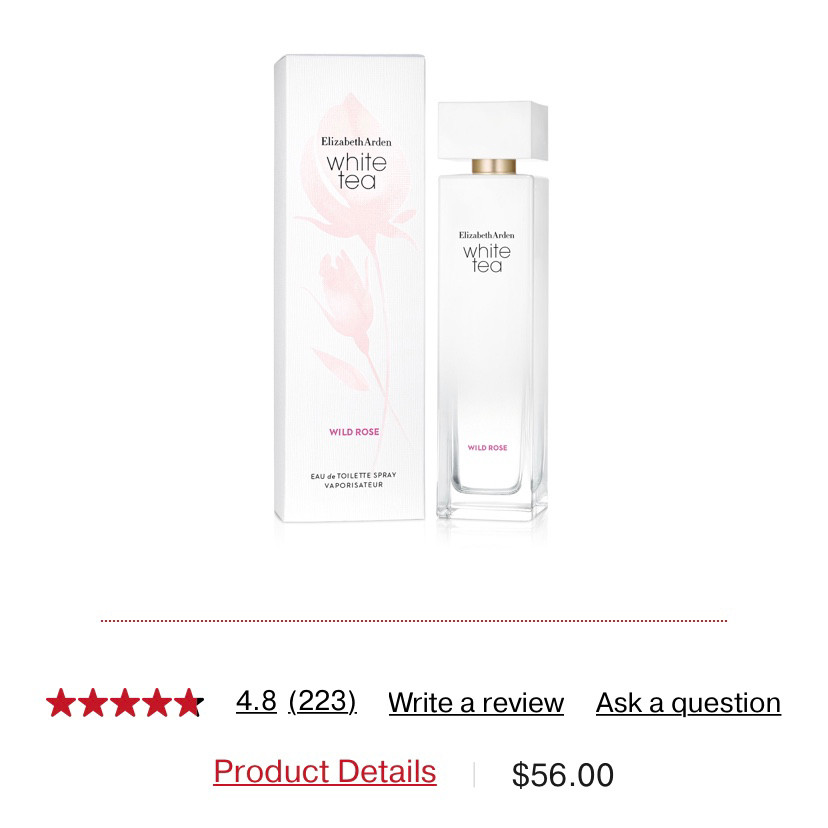Click the third red rating star
Screen dimensions: 828x828
pos(125,702)
